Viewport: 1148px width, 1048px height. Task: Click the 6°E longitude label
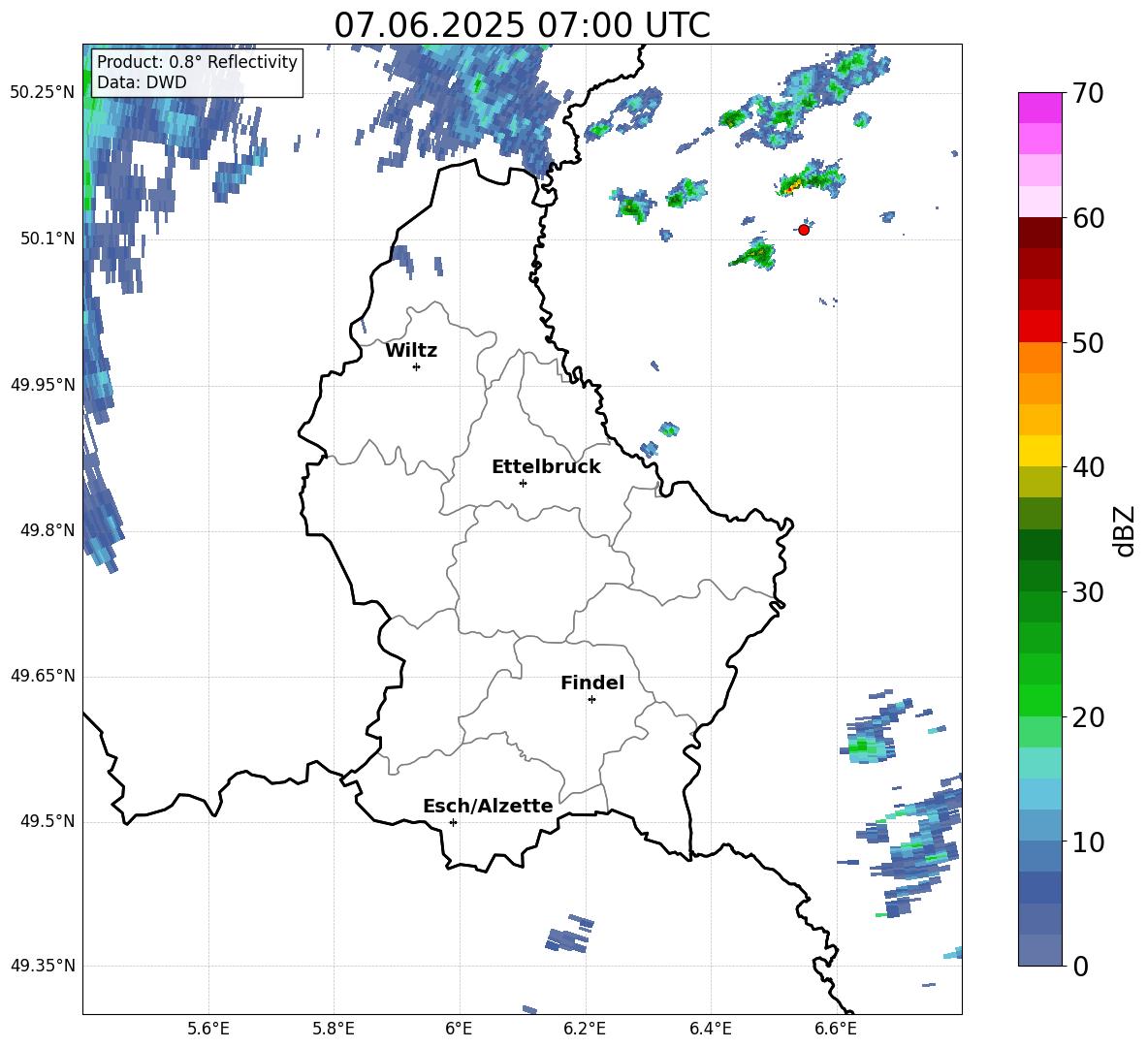click(x=459, y=1029)
